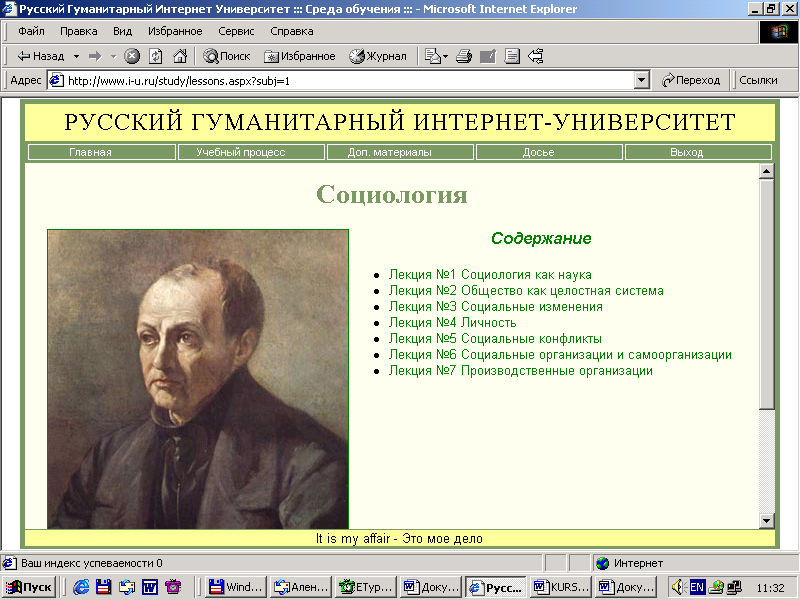Open Лекция №7 Производственные организации

[520, 371]
